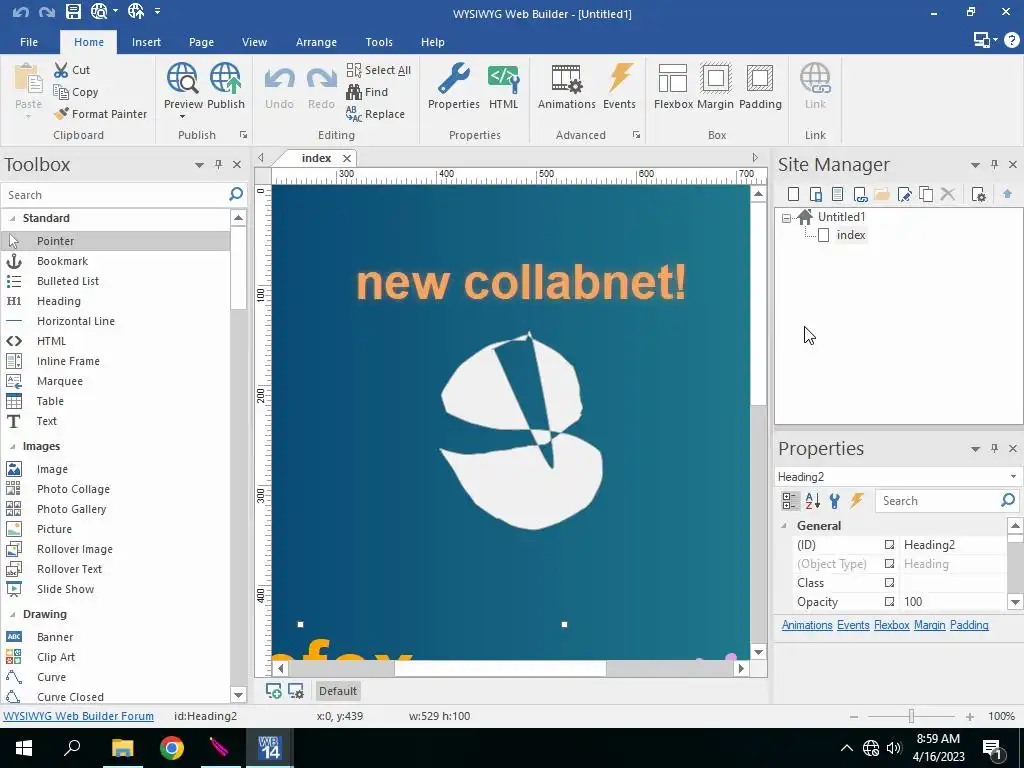The width and height of the screenshot is (1024, 768).
Task: Click the zoom out minus button
Action: [854, 716]
